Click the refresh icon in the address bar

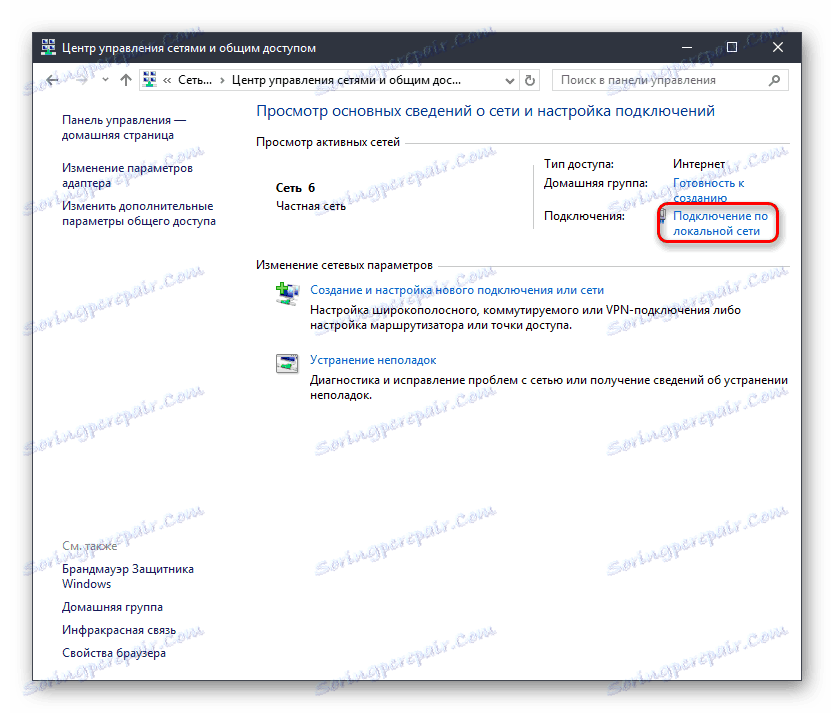pos(530,79)
